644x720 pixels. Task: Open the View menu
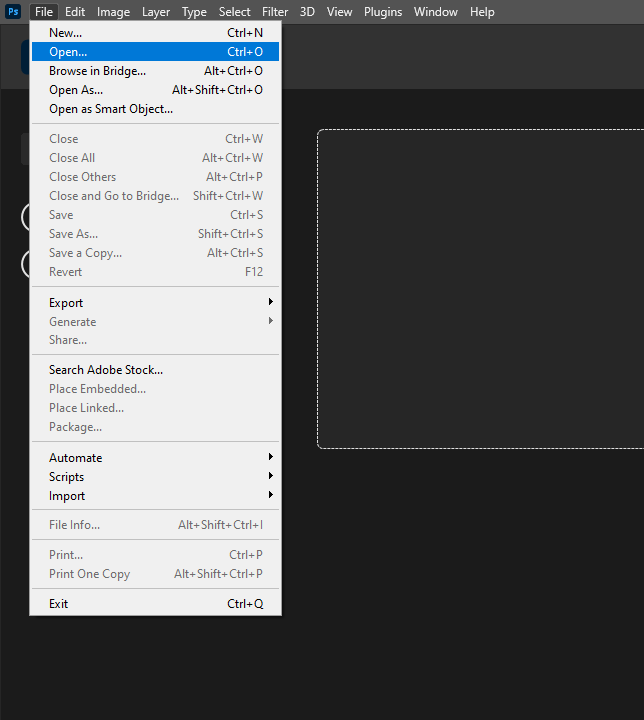point(339,12)
